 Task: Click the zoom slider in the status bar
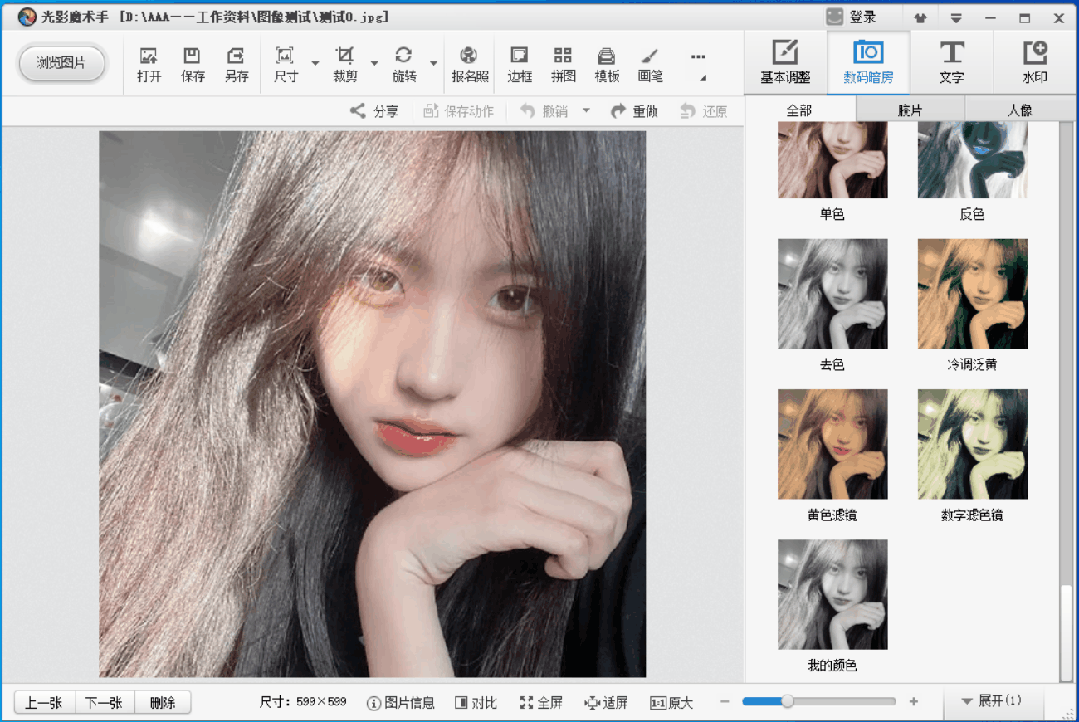point(787,702)
